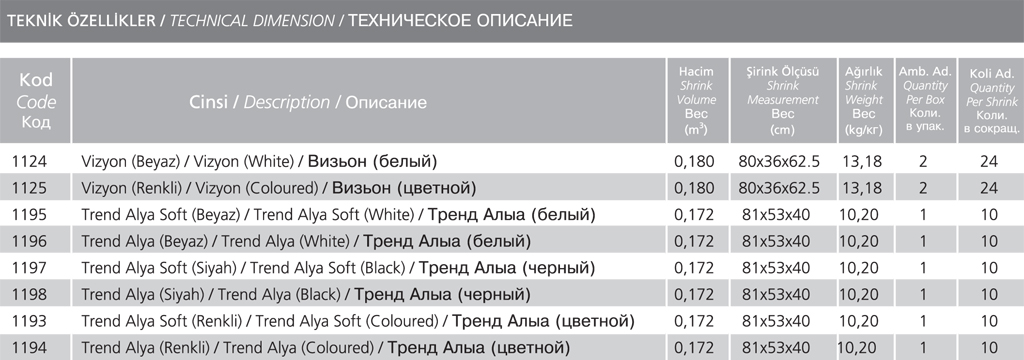Click code 1194 in last row
Image resolution: width=1024 pixels, height=360 pixels.
(29, 348)
